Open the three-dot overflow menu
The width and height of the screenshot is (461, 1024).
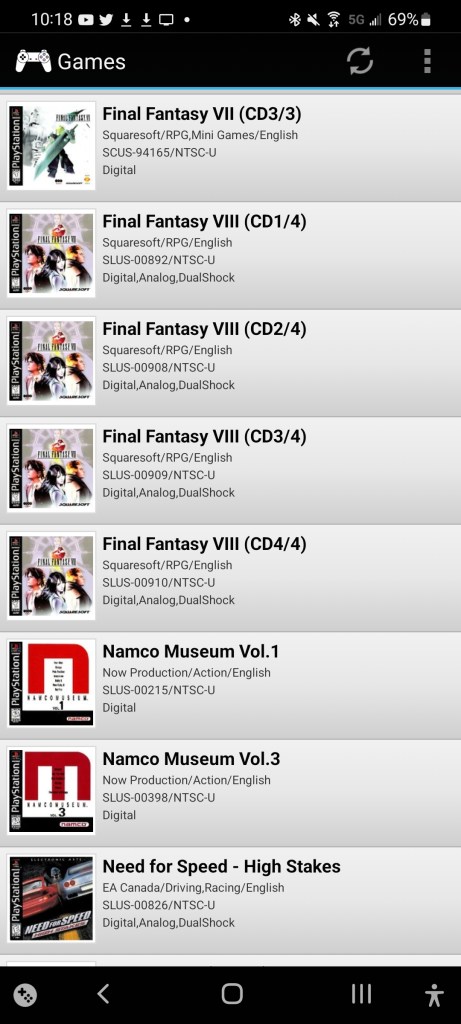pyautogui.click(x=427, y=61)
